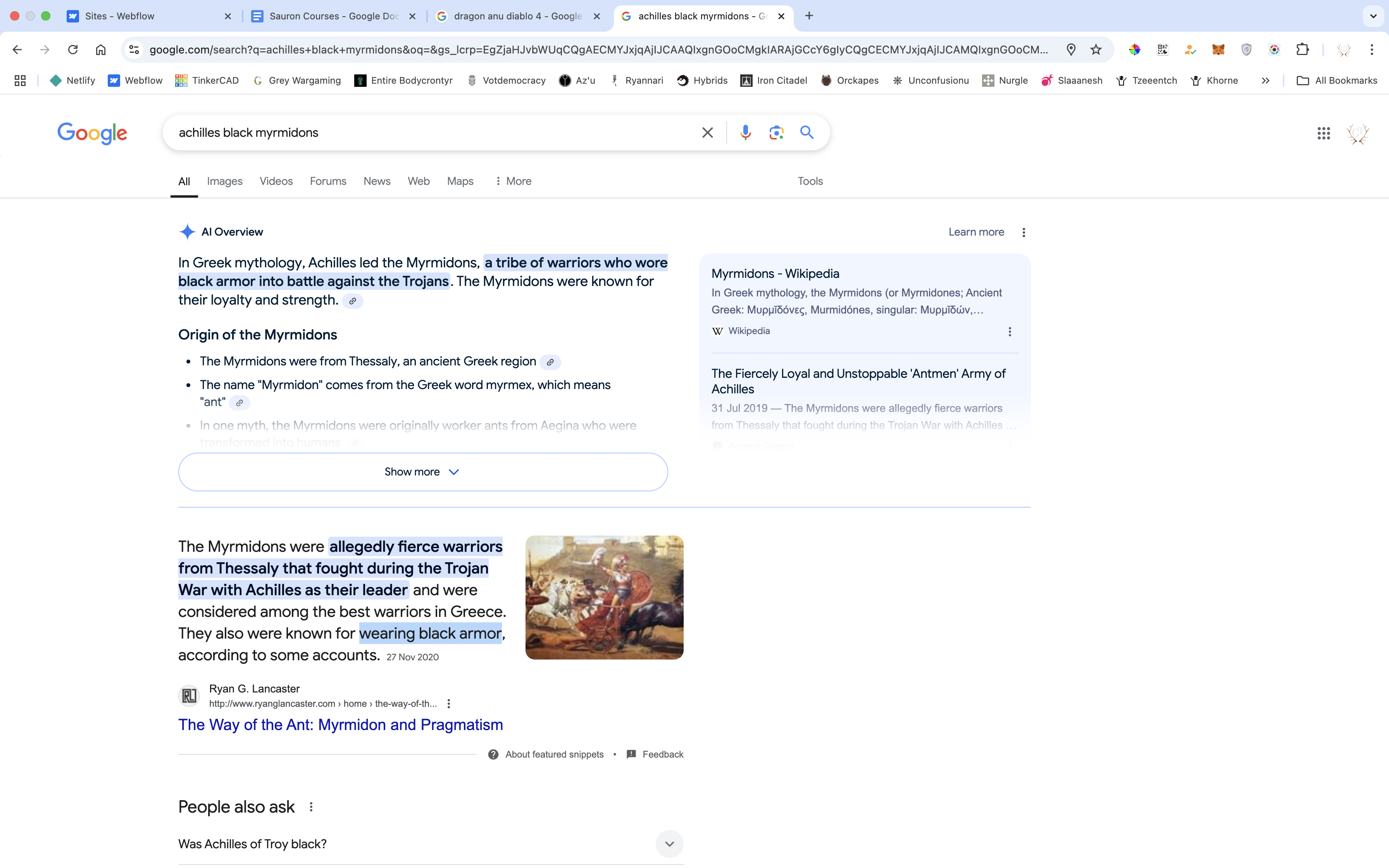Click the voice search microphone icon
The width and height of the screenshot is (1389, 868).
(x=745, y=133)
